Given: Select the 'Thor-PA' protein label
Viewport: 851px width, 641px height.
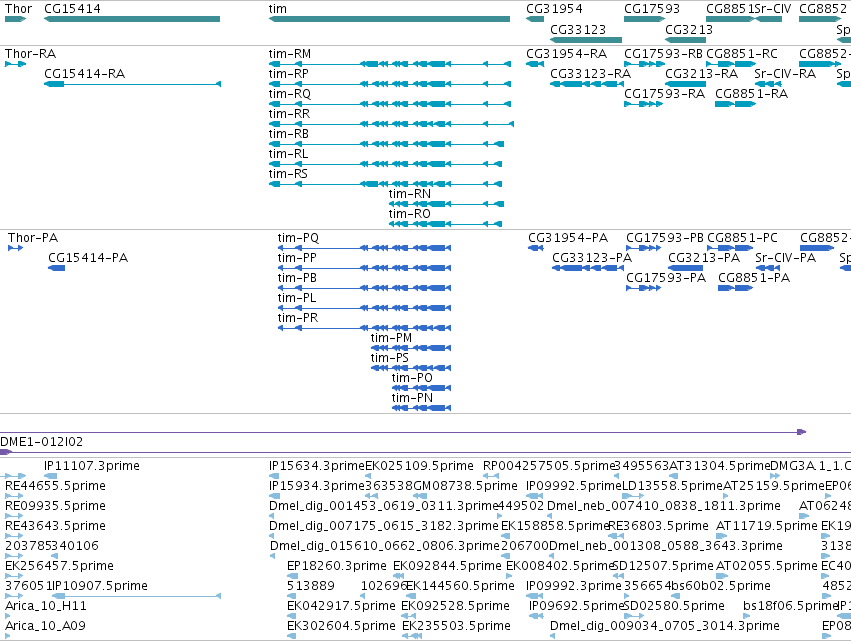Looking at the screenshot, I should pos(33,238).
